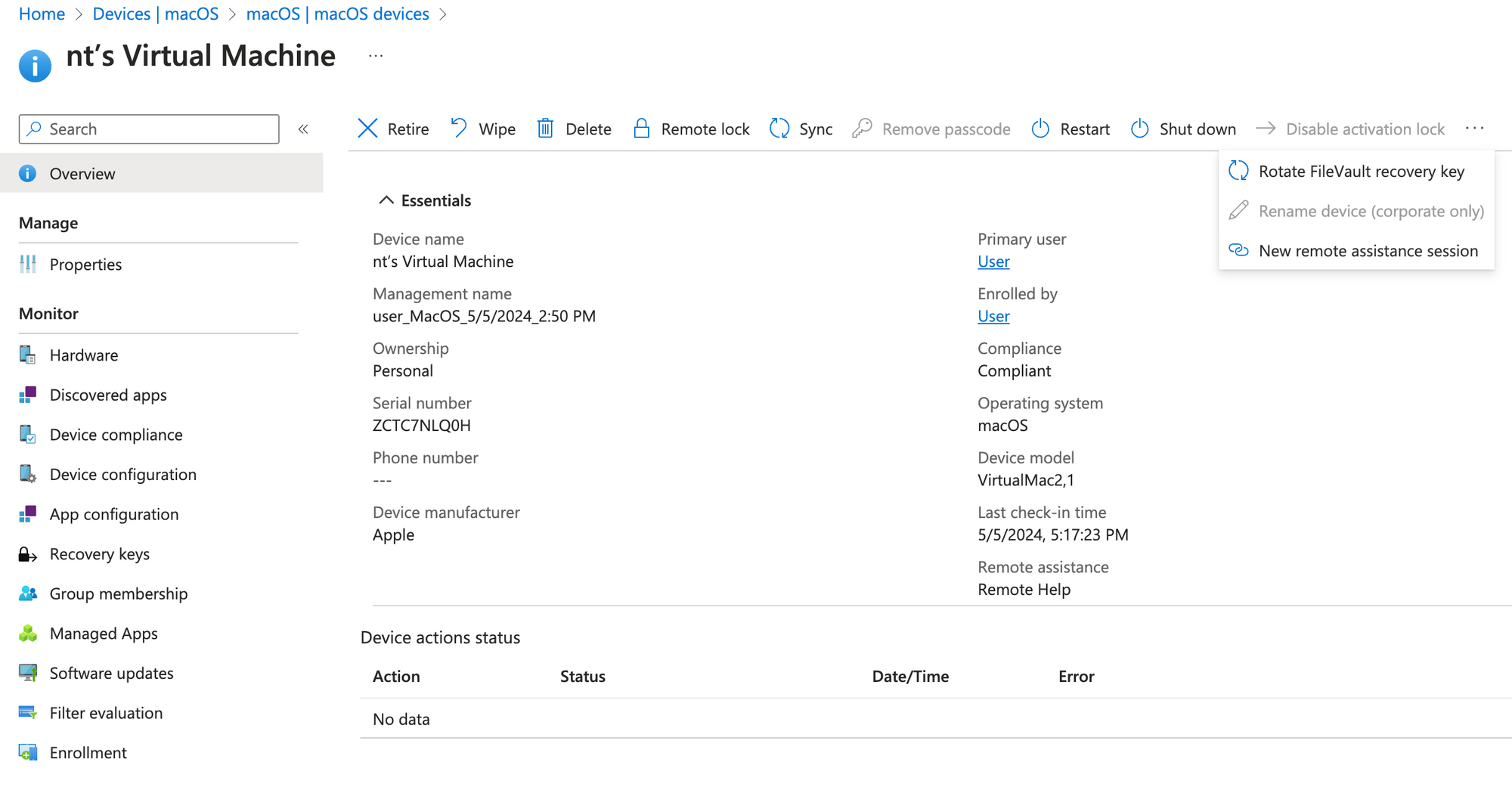This screenshot has width=1512, height=790.
Task: Open the toolbar overflow ellipsis menu
Action: point(1474,129)
